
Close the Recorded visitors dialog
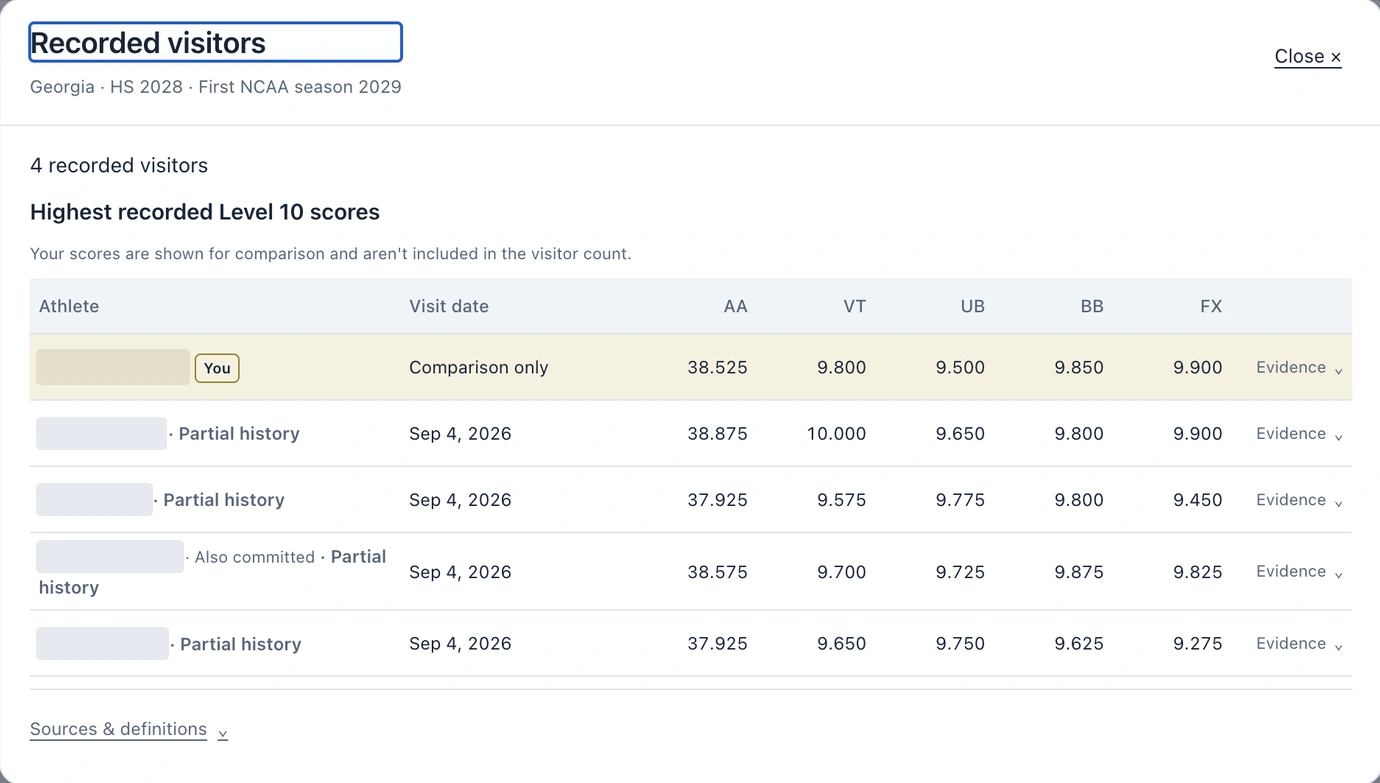(1308, 57)
